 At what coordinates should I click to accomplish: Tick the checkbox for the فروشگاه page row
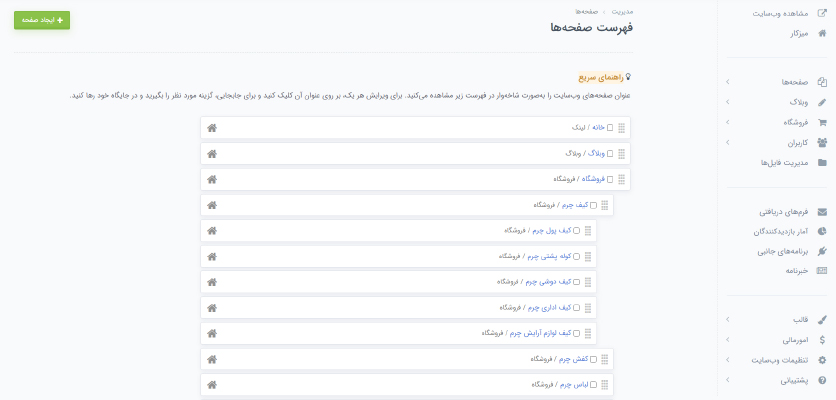610,180
